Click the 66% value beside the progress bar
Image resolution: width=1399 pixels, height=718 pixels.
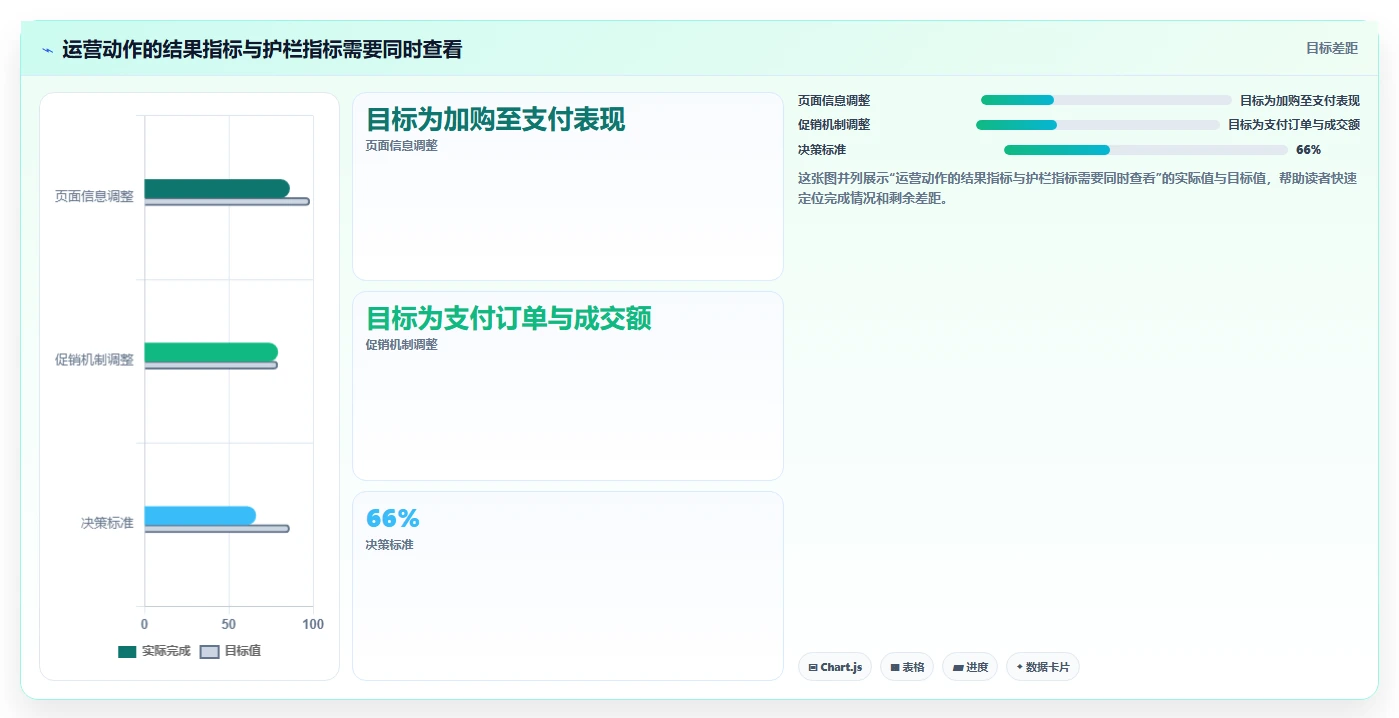(1308, 150)
